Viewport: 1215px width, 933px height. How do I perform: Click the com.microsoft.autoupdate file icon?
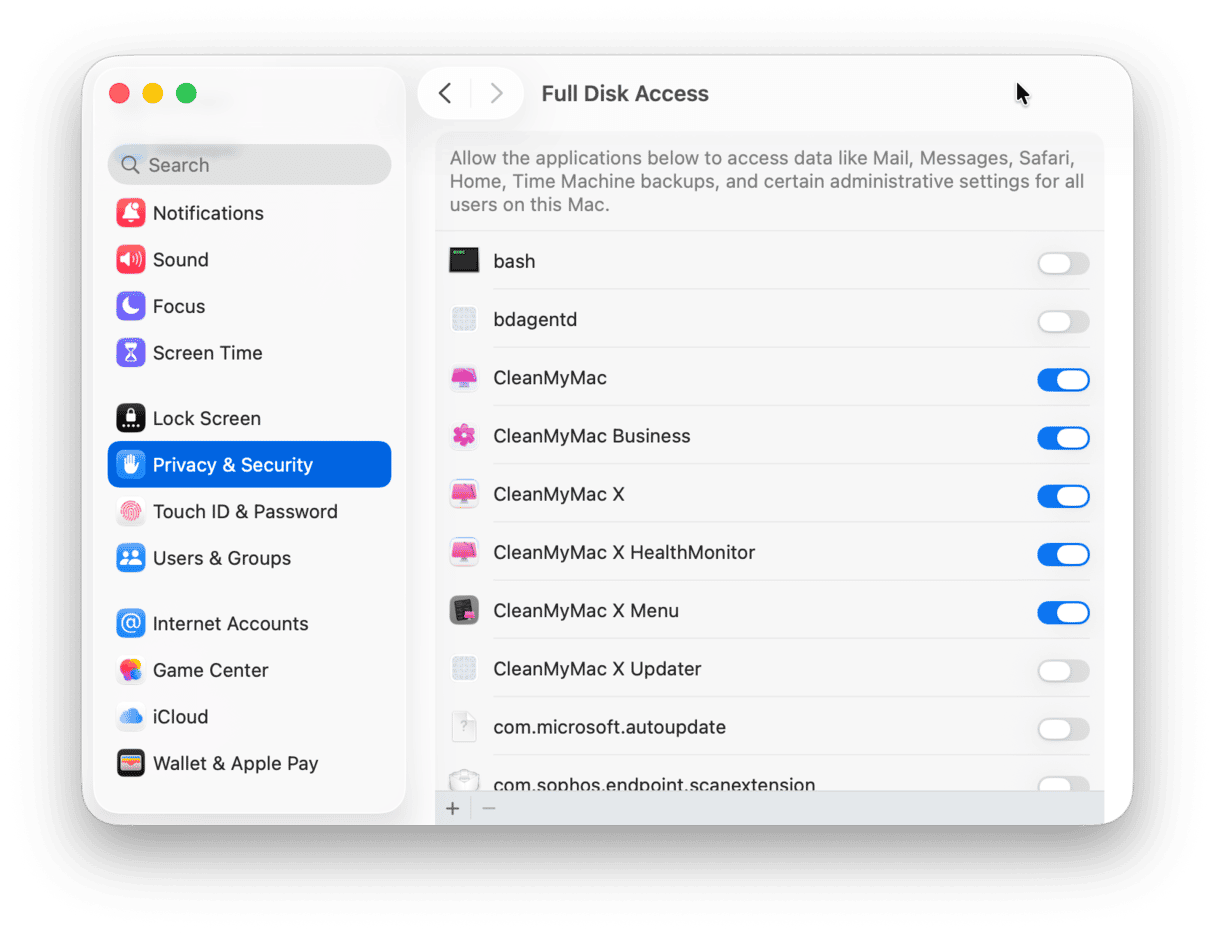click(x=464, y=727)
